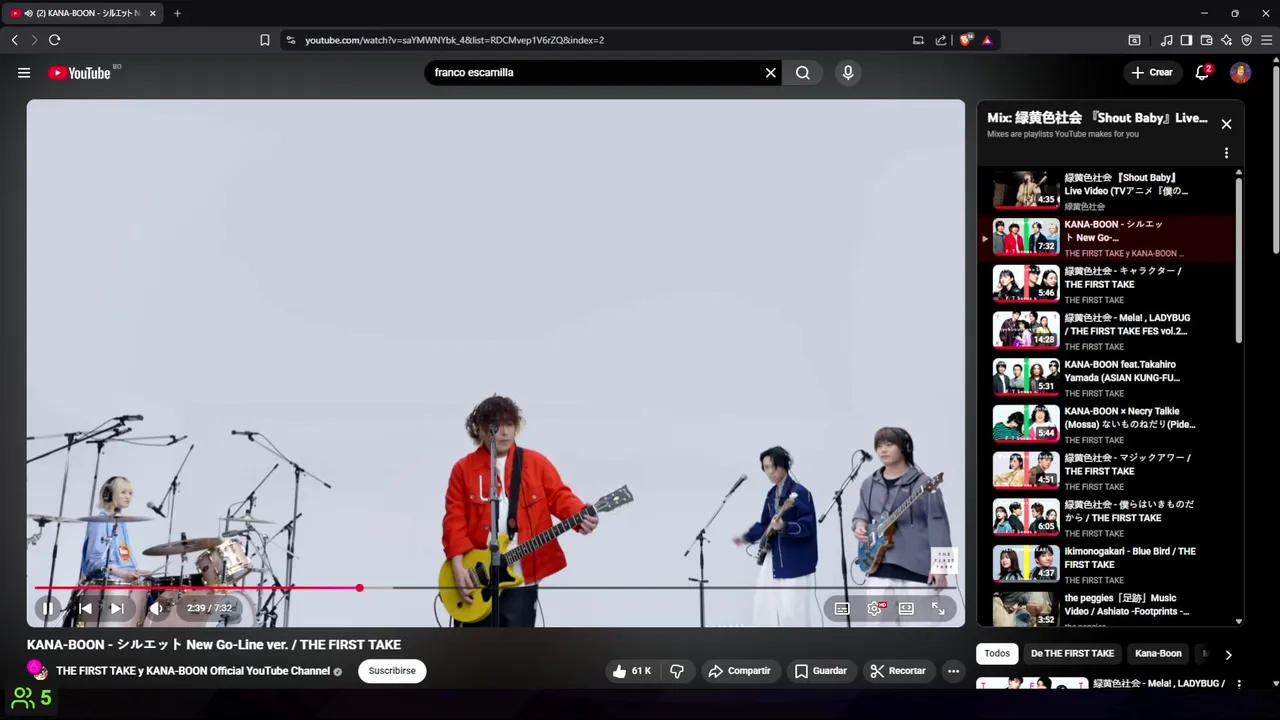
Task: Open Brave VPN shield icon
Action: click(1246, 40)
